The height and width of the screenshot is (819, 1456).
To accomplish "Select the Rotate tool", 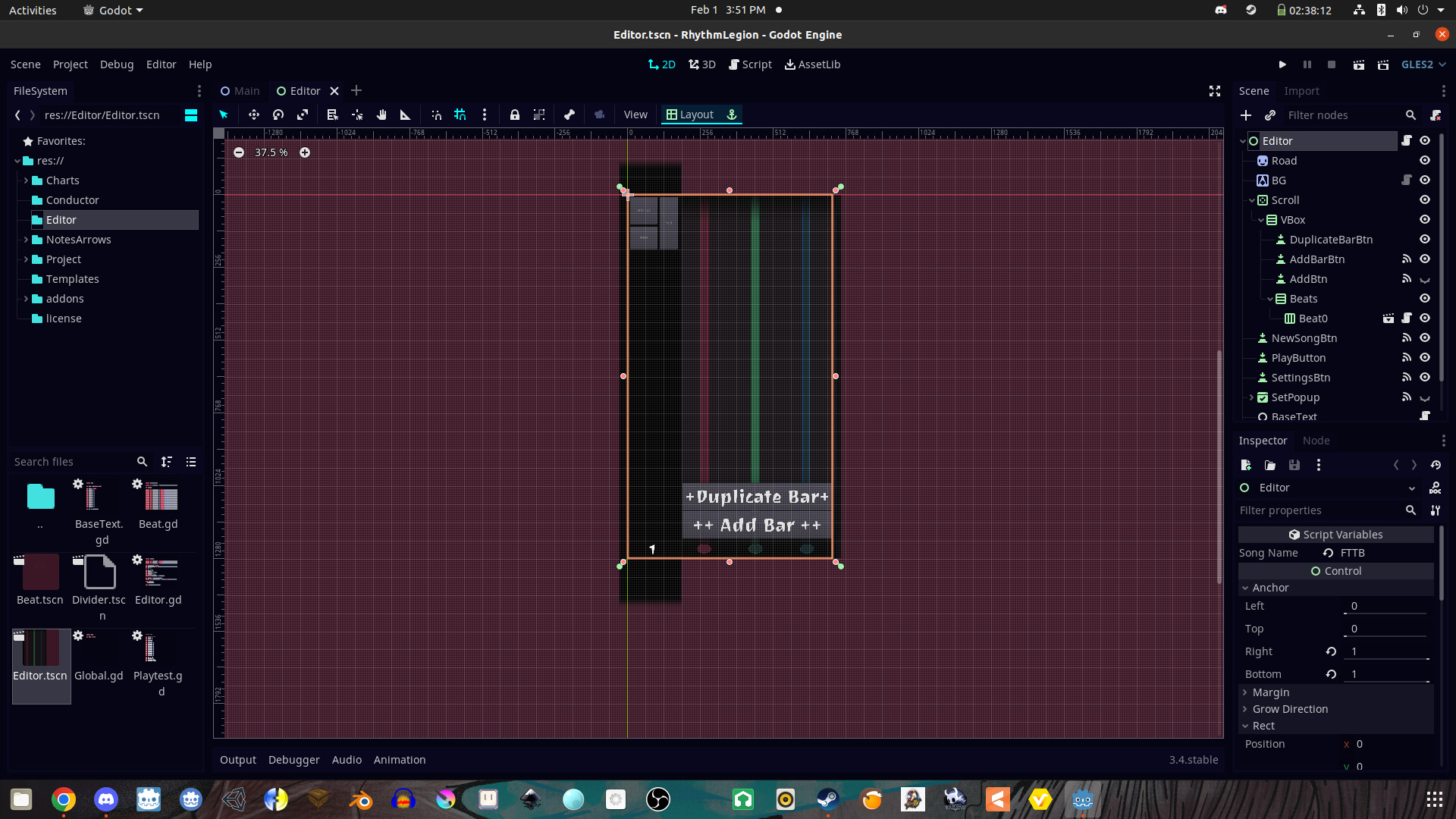I will click(x=278, y=115).
